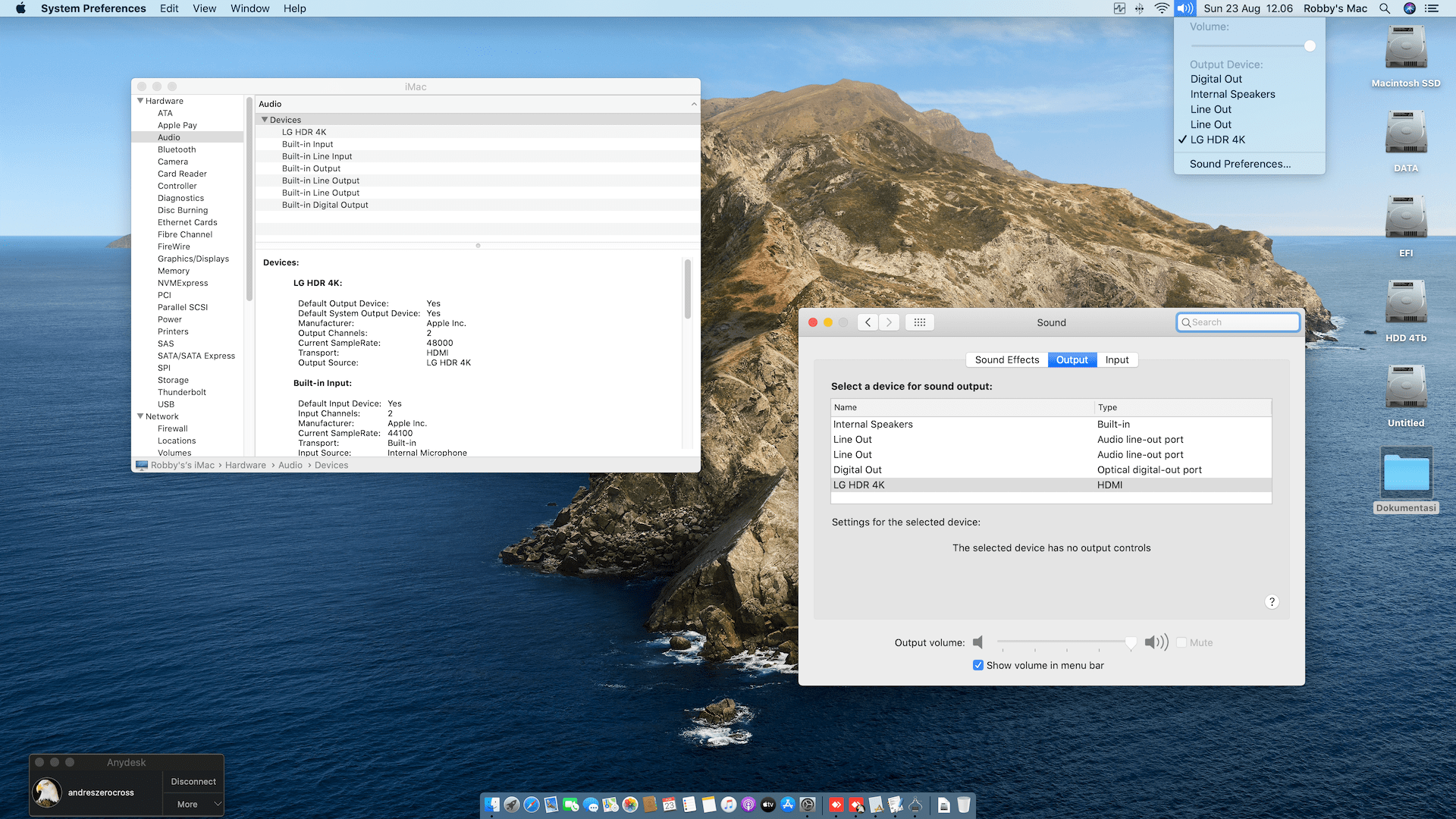
Task: Activate Siri from the menu bar
Action: click(1410, 8)
